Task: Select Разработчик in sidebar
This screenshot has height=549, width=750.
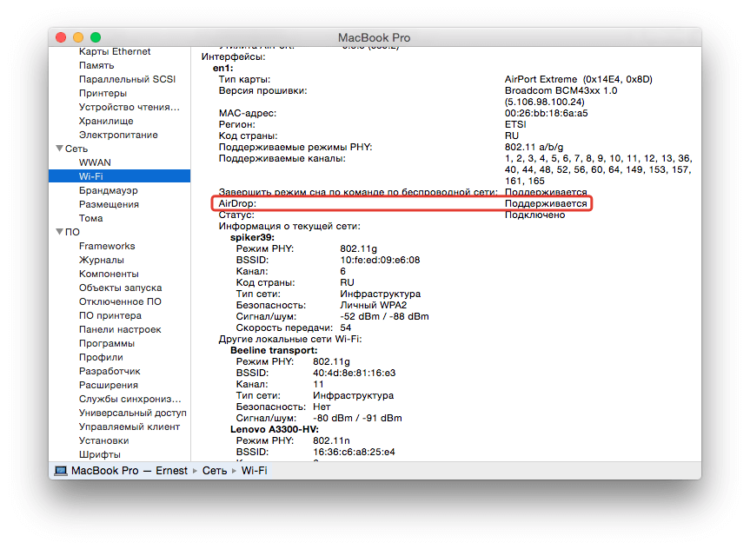Action: pyautogui.click(x=110, y=371)
